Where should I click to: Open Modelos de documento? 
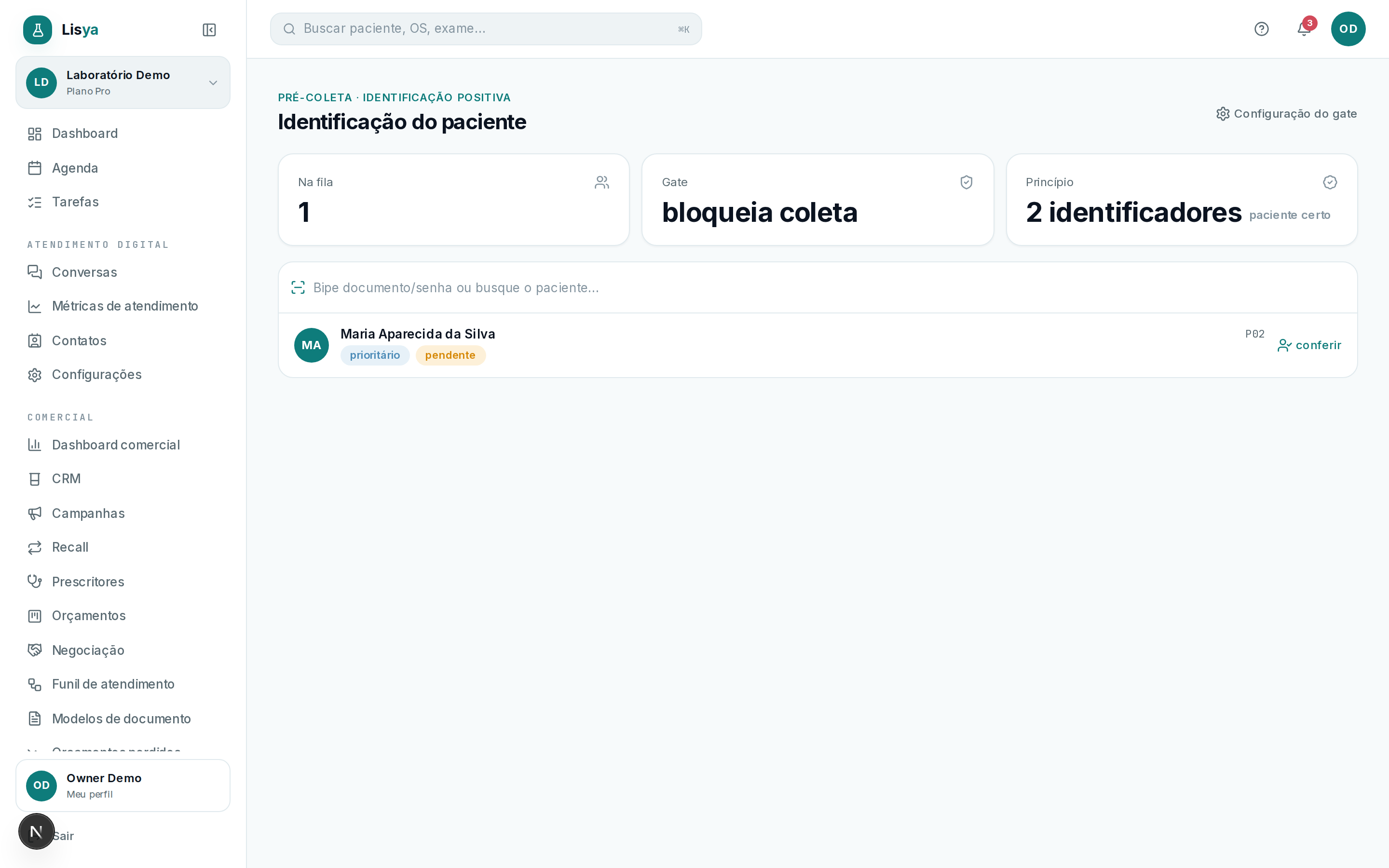click(123, 719)
